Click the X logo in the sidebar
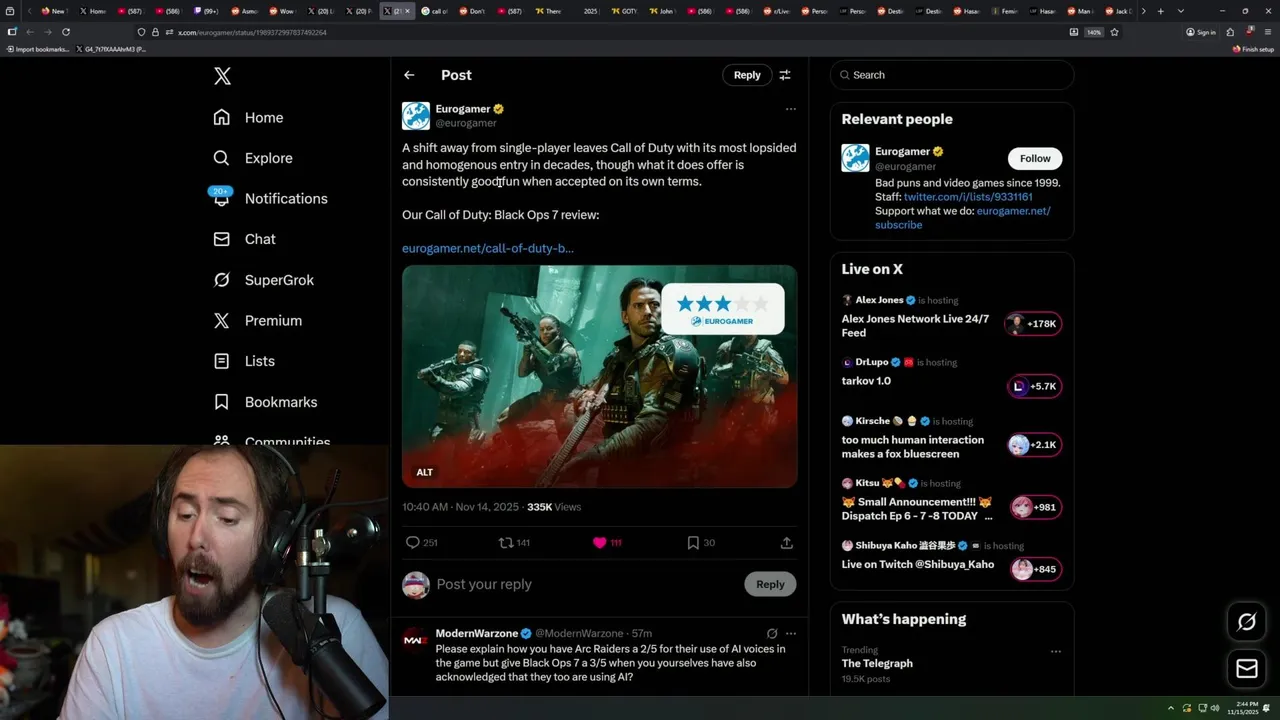Screen dimensions: 1280x720 coord(222,76)
